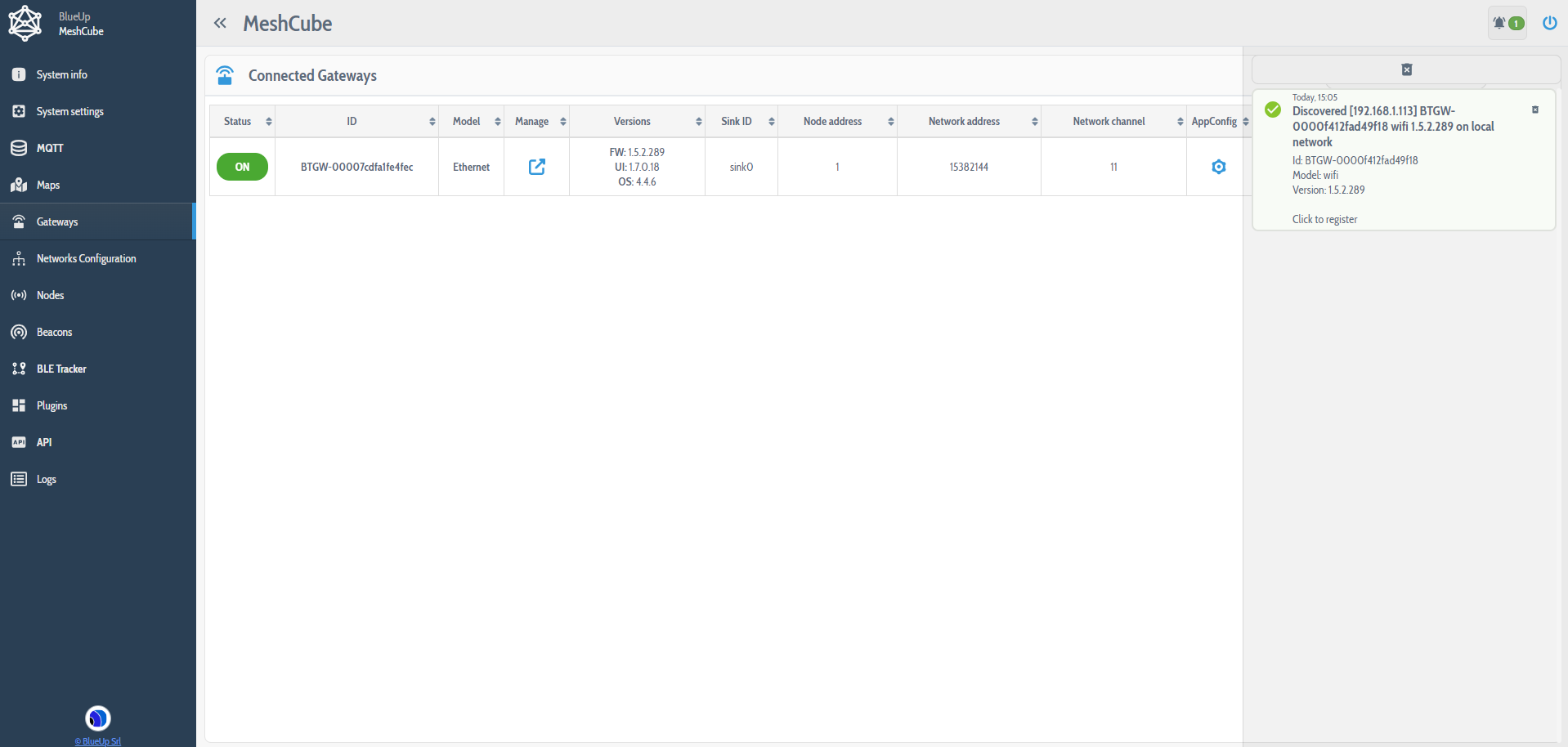Open the BlueUp Srl footer link

tap(98, 741)
